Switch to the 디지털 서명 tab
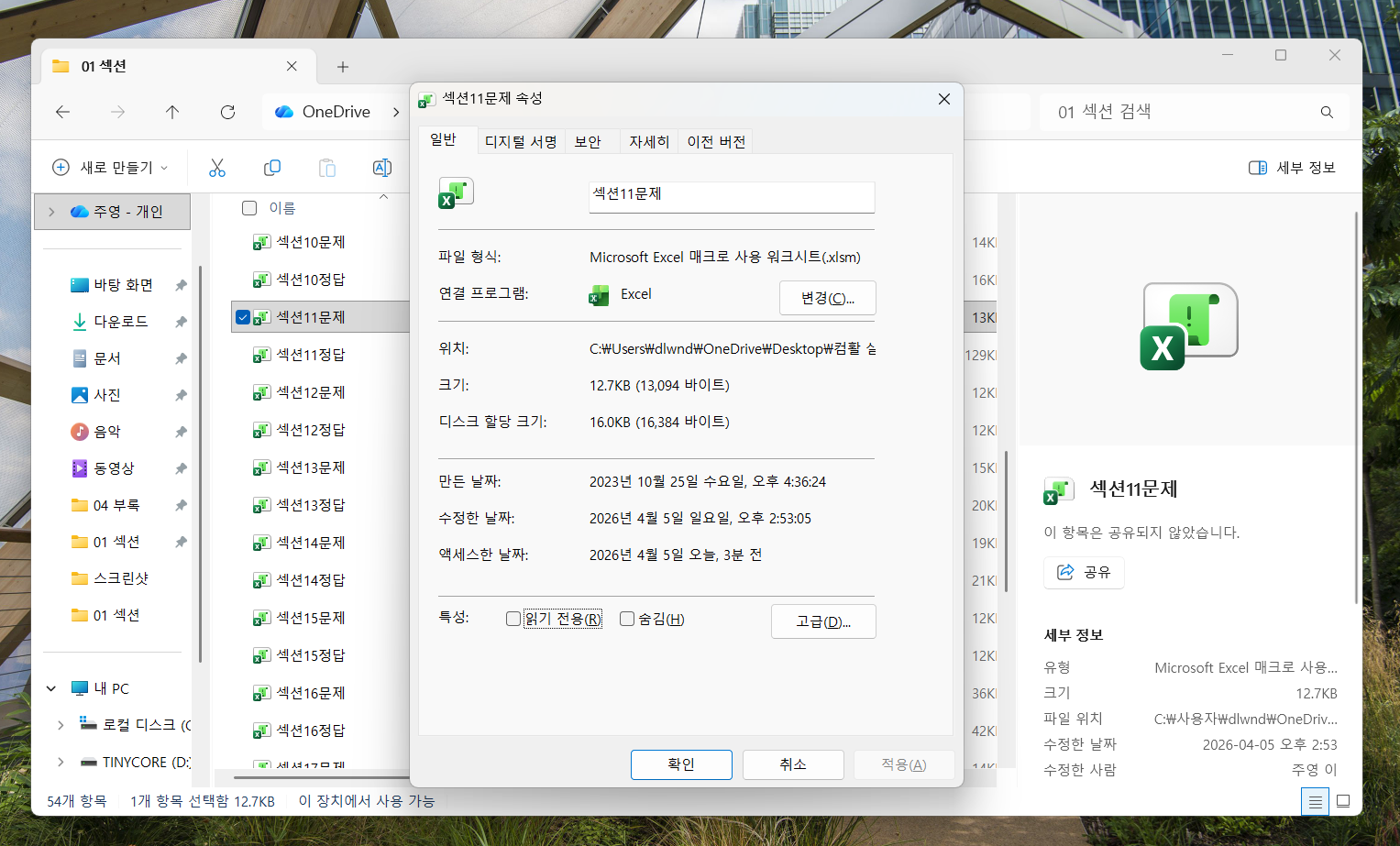1400x846 pixels. click(521, 141)
